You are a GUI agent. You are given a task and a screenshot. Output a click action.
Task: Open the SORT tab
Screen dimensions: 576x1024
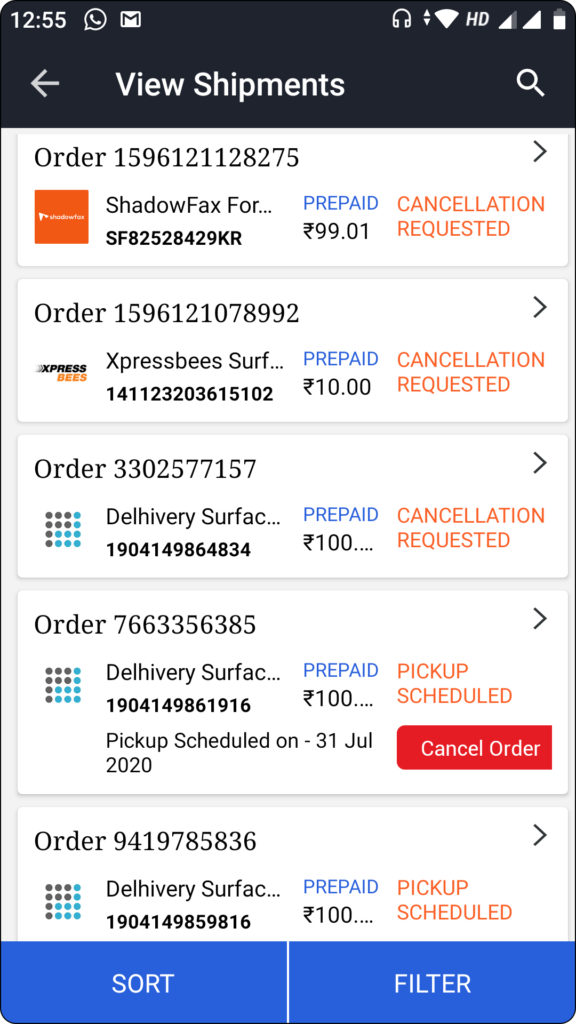(x=143, y=983)
